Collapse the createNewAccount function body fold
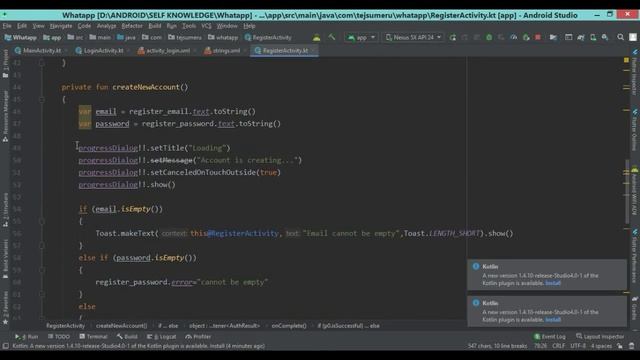The width and height of the screenshot is (640, 360). click(42, 99)
